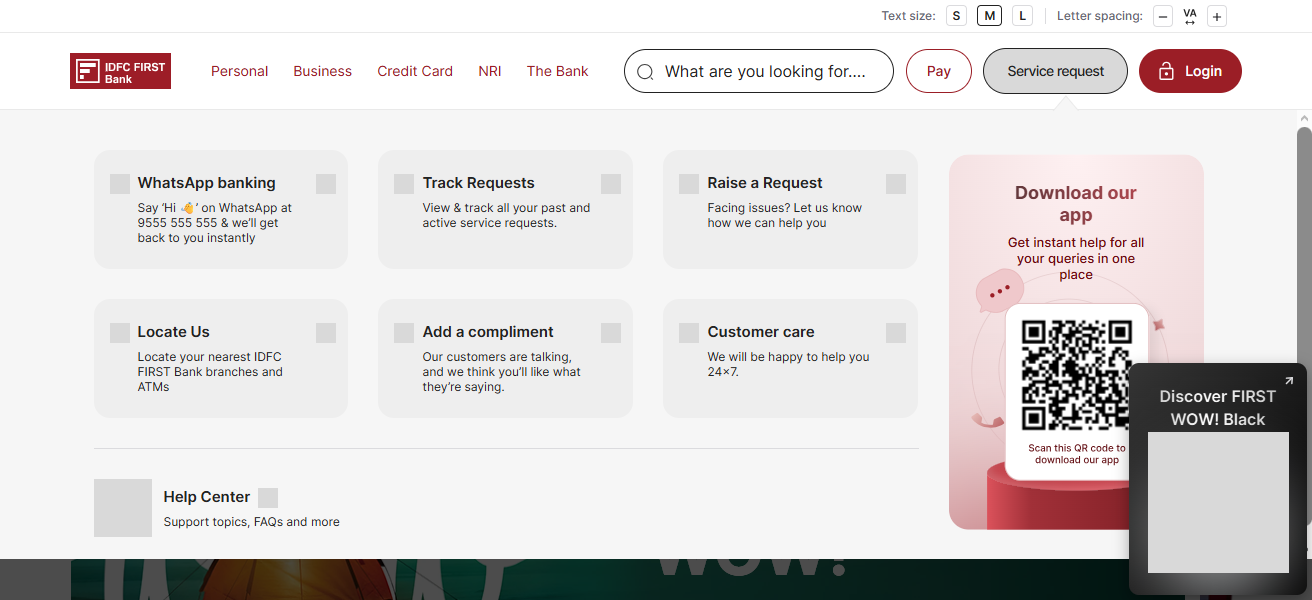This screenshot has height=600, width=1312.
Task: Click the QR code for app download
Action: click(x=1076, y=375)
